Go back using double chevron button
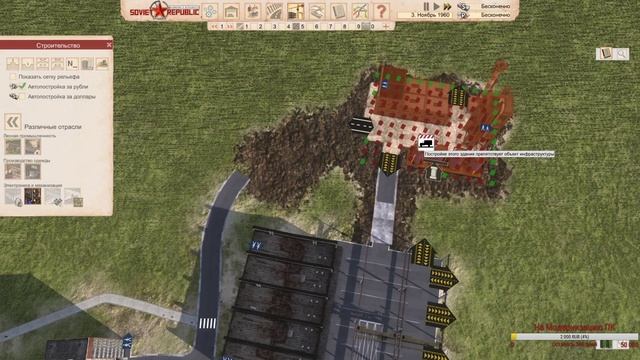The image size is (640, 360). [x=13, y=122]
